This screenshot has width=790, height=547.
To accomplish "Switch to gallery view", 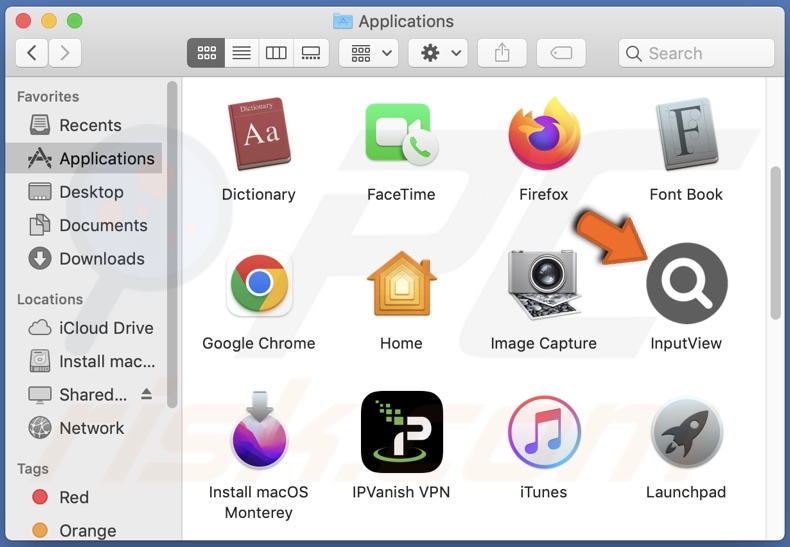I will (x=311, y=53).
